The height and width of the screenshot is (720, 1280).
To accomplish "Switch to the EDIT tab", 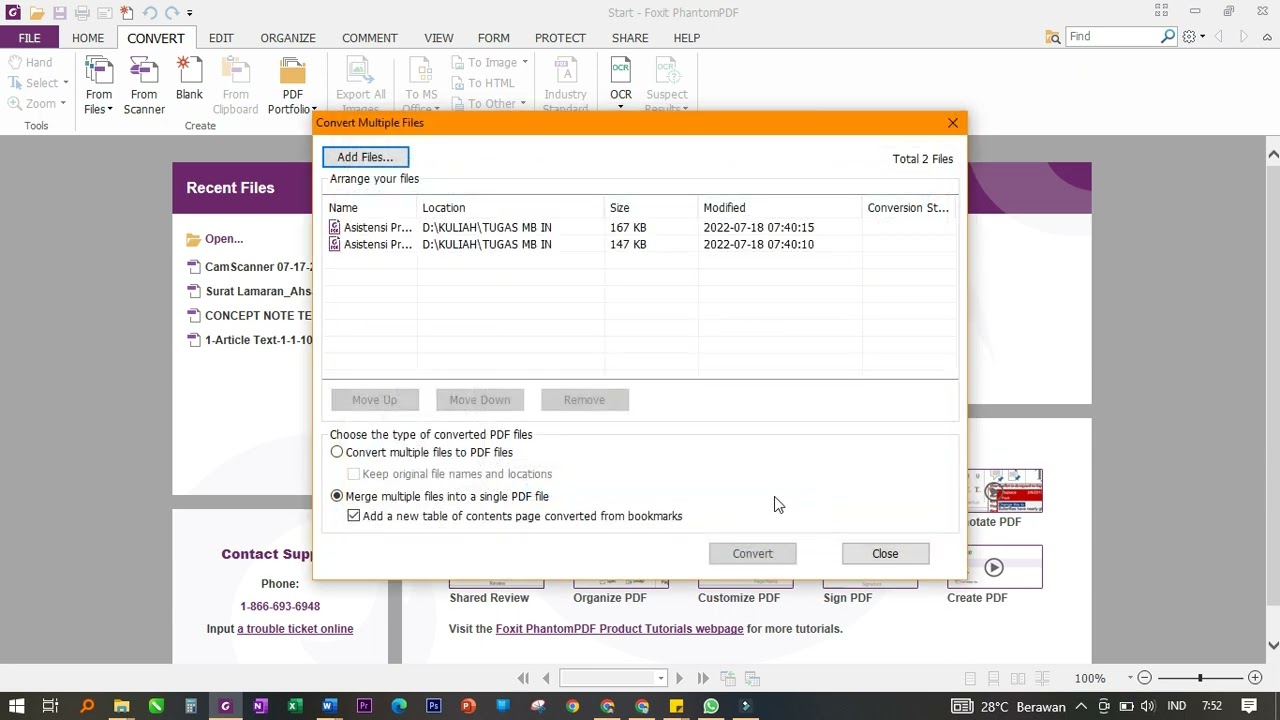I will click(x=221, y=38).
